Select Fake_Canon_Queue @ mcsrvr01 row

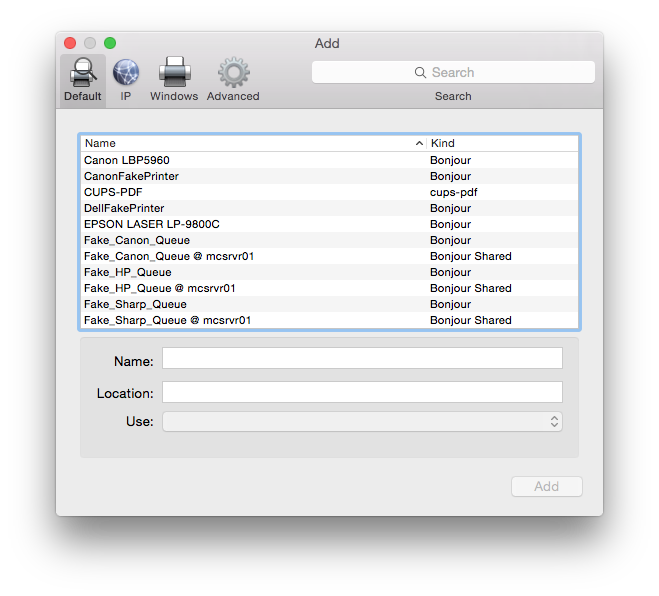(330, 256)
